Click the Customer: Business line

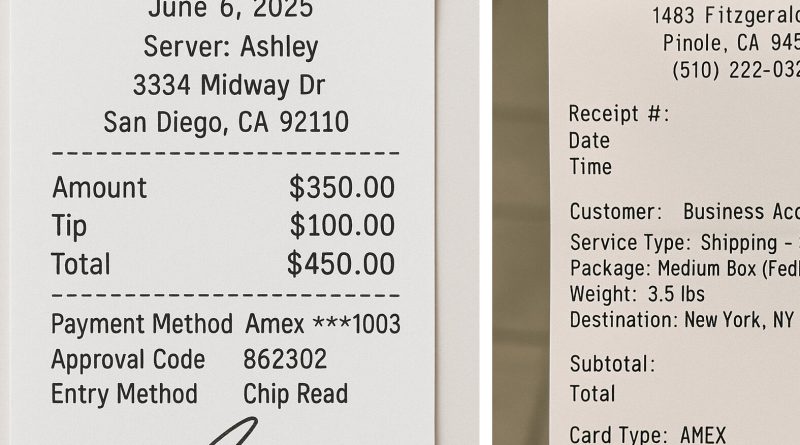pyautogui.click(x=685, y=211)
